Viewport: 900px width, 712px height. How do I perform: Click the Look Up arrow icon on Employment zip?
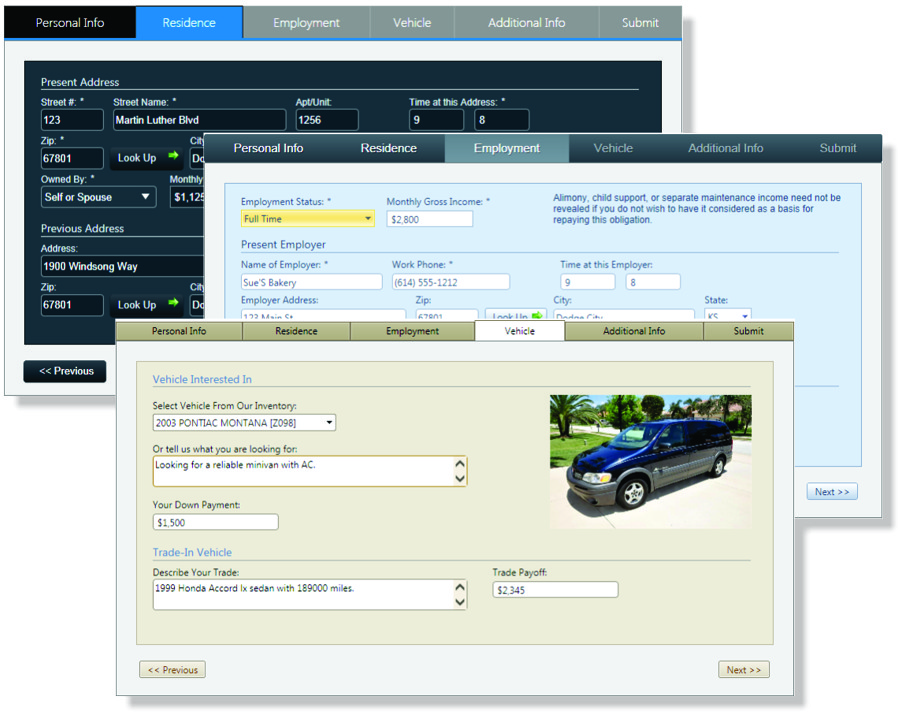pyautogui.click(x=539, y=314)
